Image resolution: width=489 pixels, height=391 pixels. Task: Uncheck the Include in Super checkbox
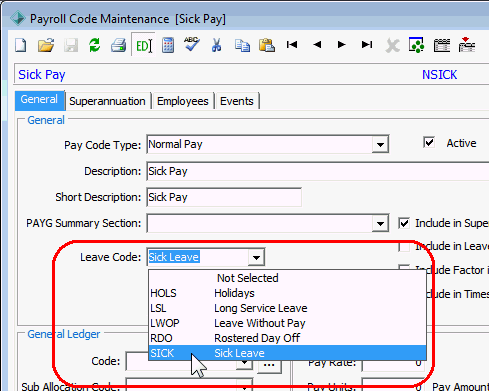tap(404, 223)
